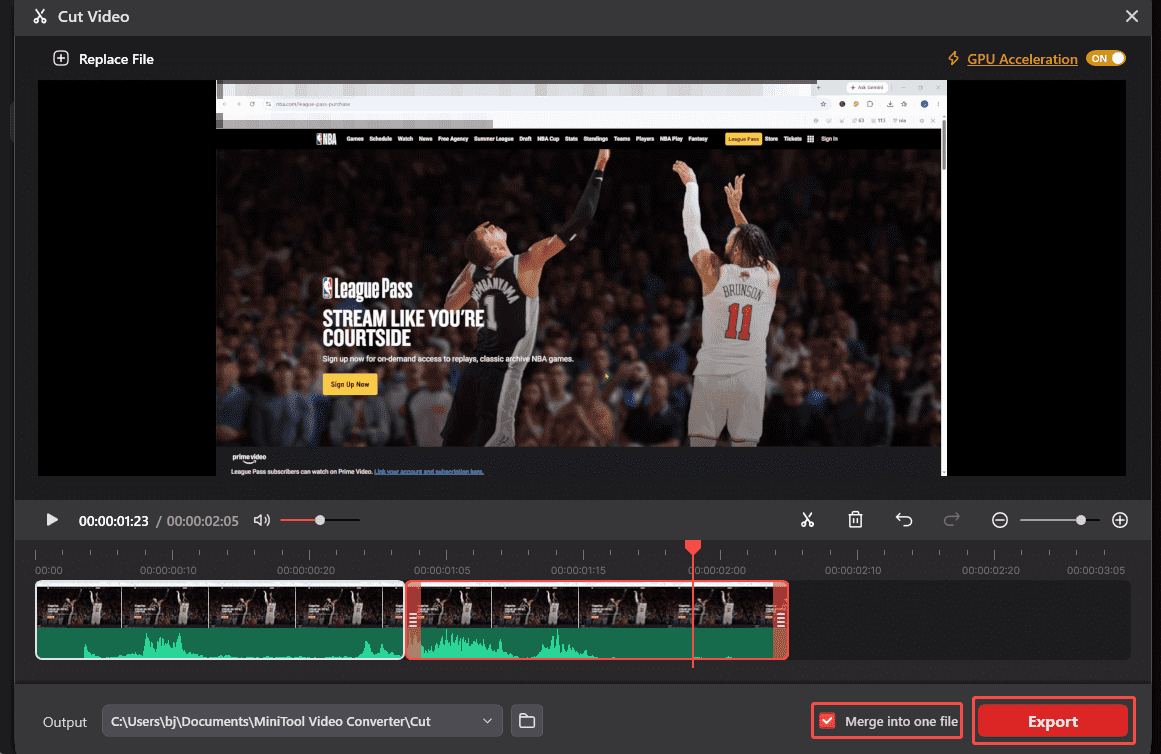Image resolution: width=1161 pixels, height=754 pixels.
Task: Click the total duration 00:00:02:05
Action: [202, 521]
